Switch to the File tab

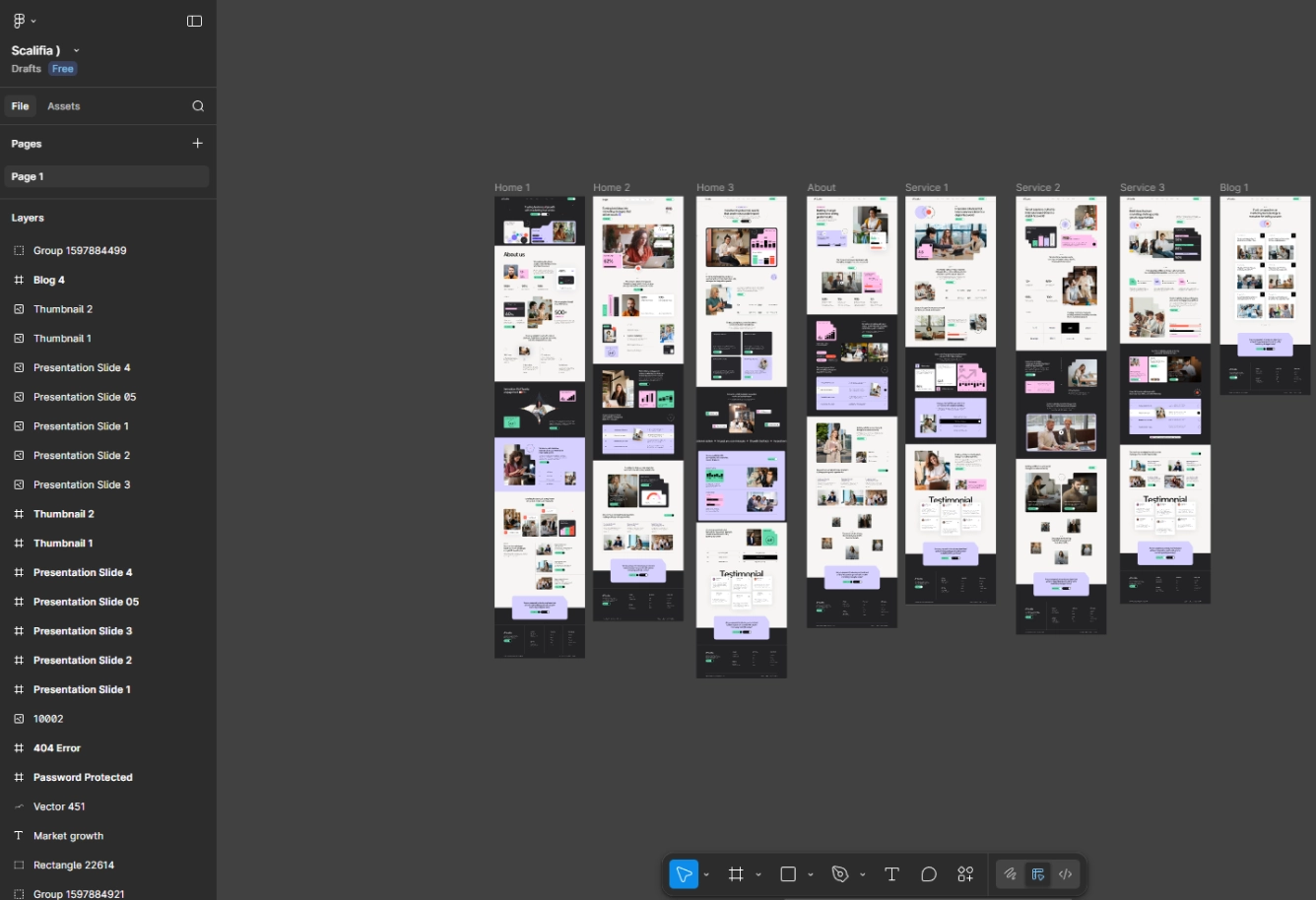21,106
